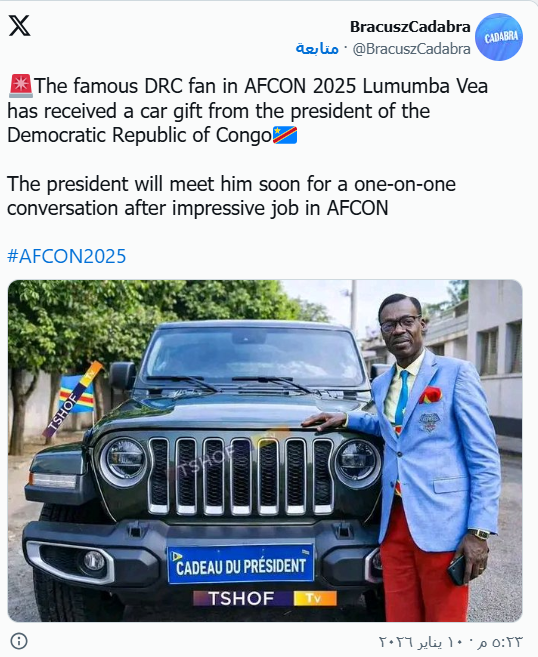
Task: Open the tweet timestamp ١٠ يناير ٢٠٢٦
Action: tap(450, 641)
